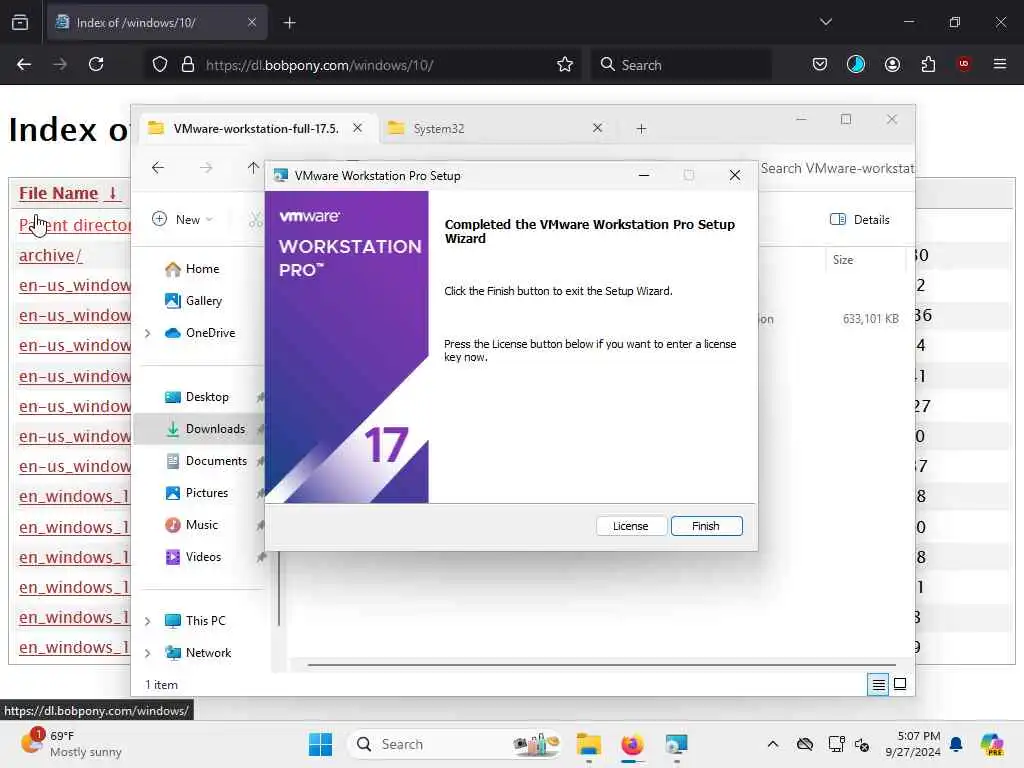Open the Copilot preview icon in taskbar
Screen dimensions: 1024x768
[993, 744]
